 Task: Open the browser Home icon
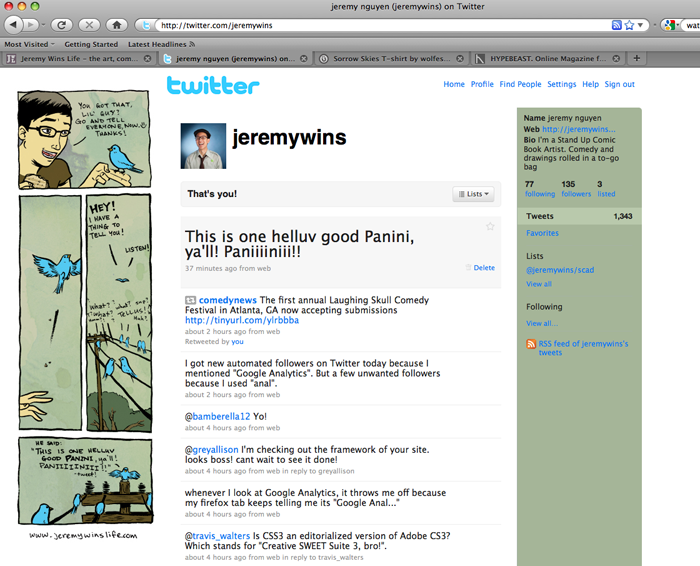117,25
